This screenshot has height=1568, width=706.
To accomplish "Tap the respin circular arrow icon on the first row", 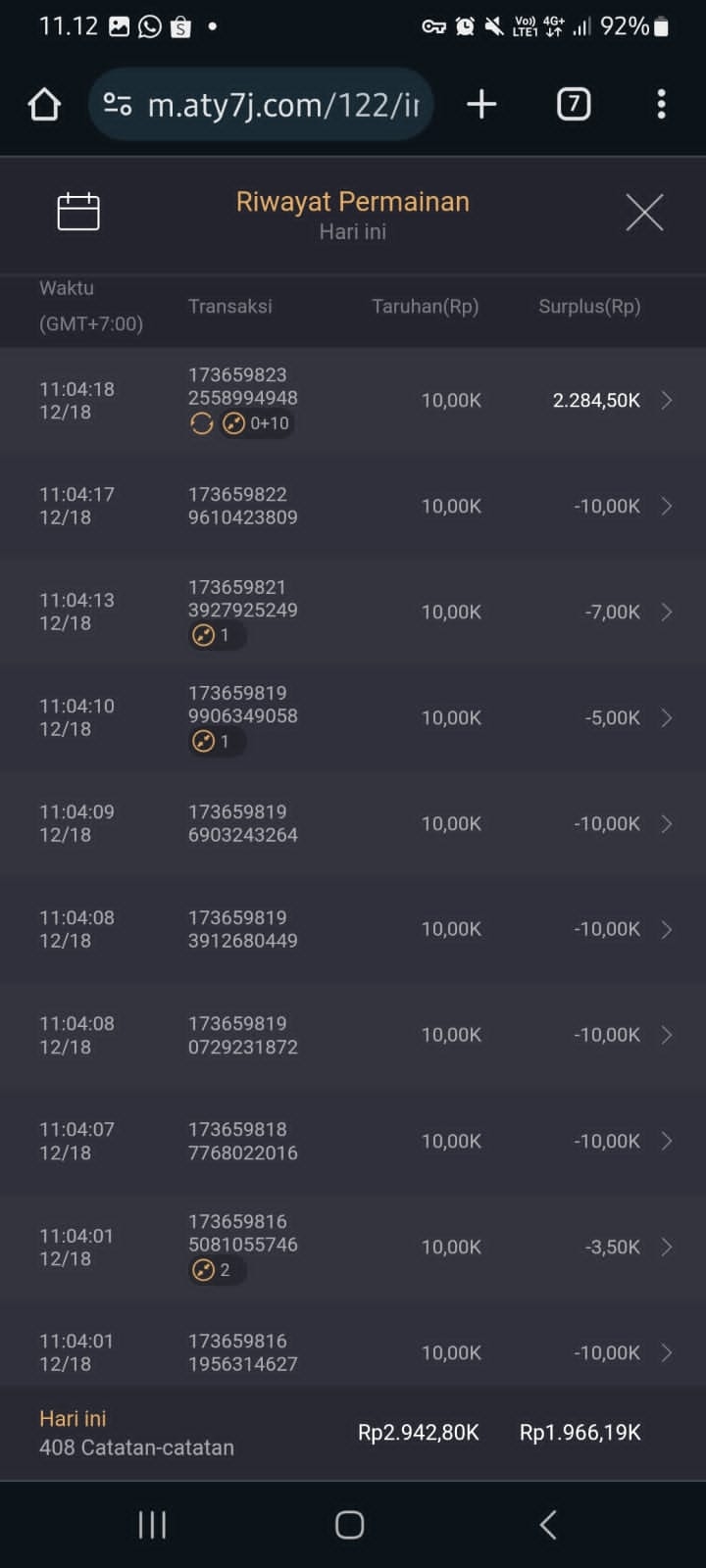I will [202, 423].
